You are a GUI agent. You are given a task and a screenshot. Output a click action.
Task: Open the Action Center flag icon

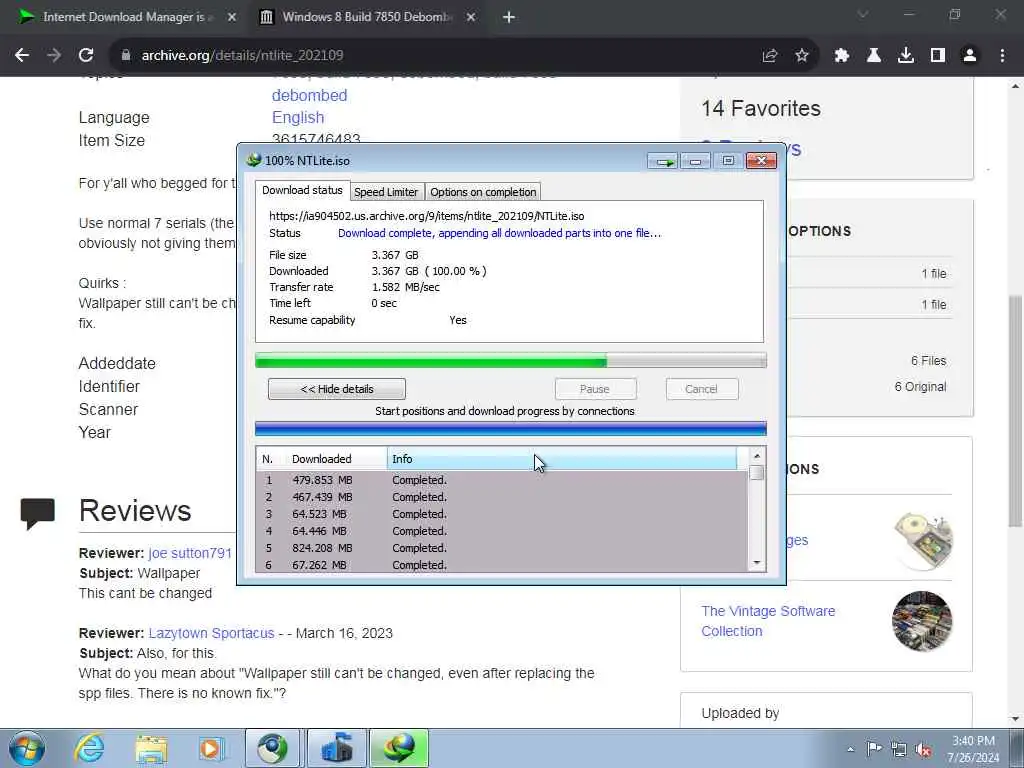point(874,748)
